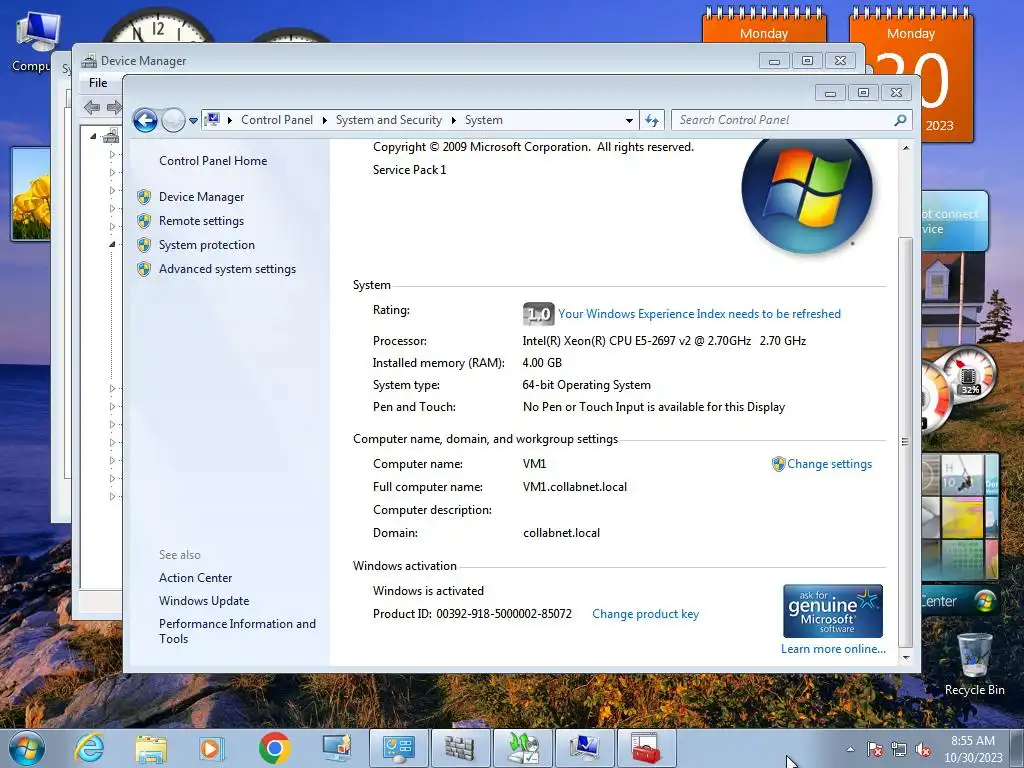Click the 1.0 Windows Experience rating badge
Viewport: 1024px width, 768px height.
[538, 314]
